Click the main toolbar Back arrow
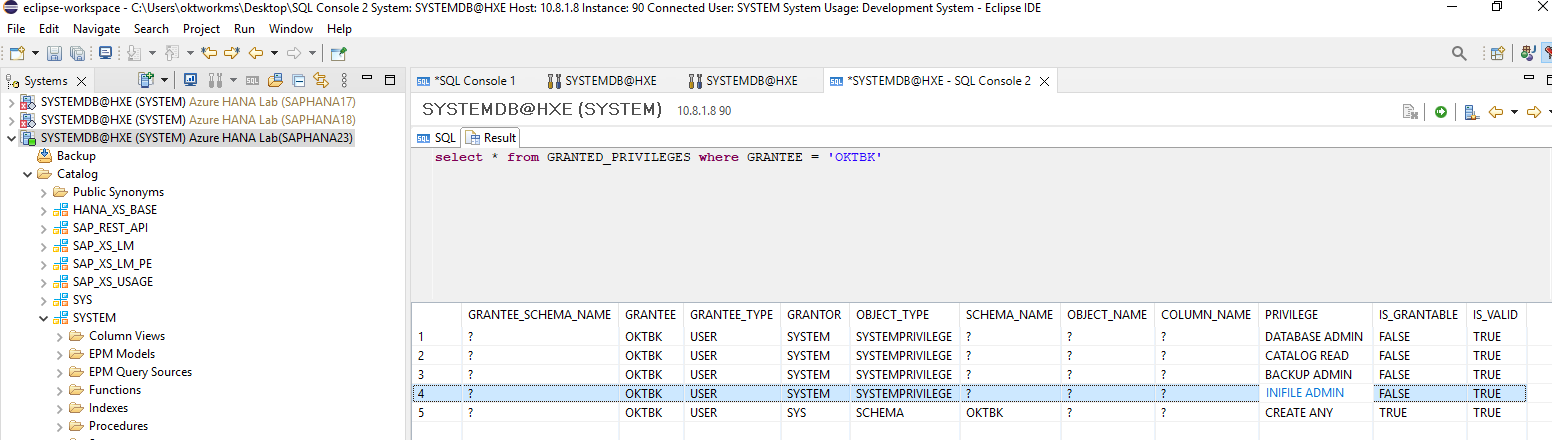Image resolution: width=1552 pixels, height=440 pixels. coord(256,53)
